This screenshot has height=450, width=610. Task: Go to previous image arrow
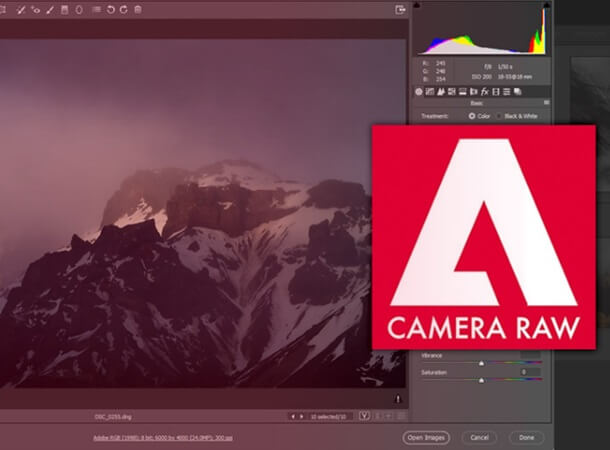[293, 417]
